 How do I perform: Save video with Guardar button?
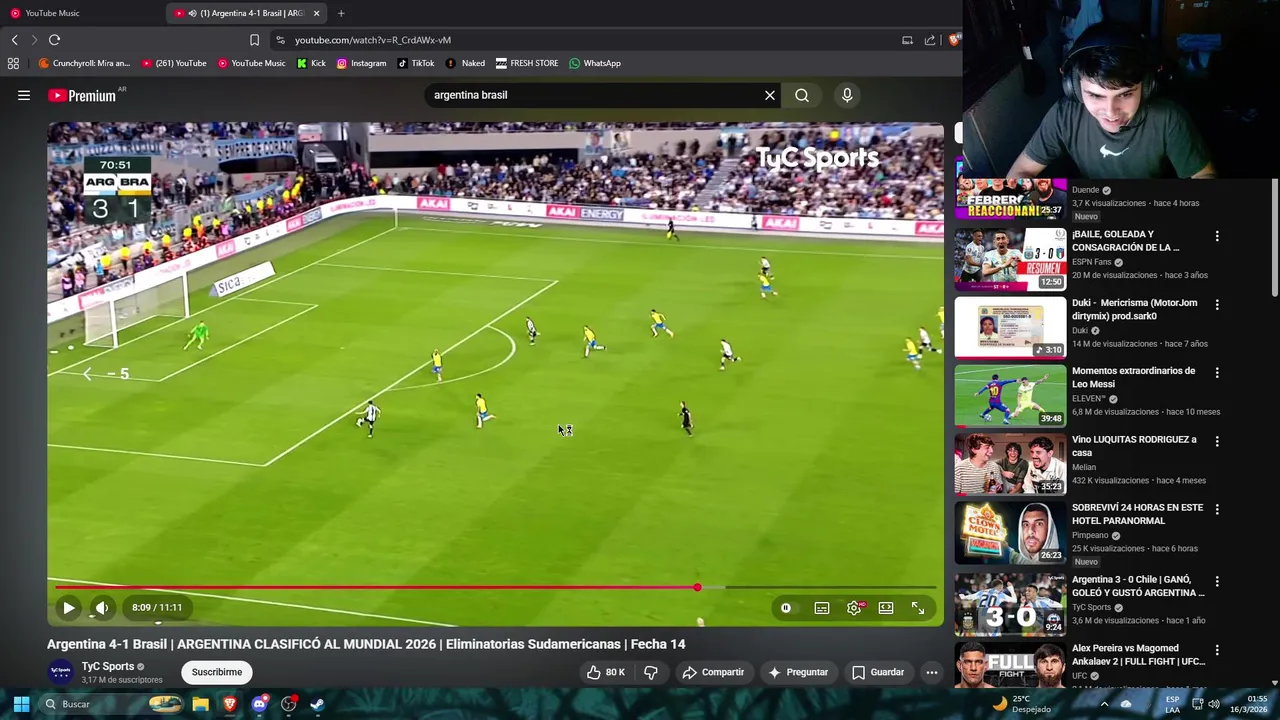[x=877, y=672]
